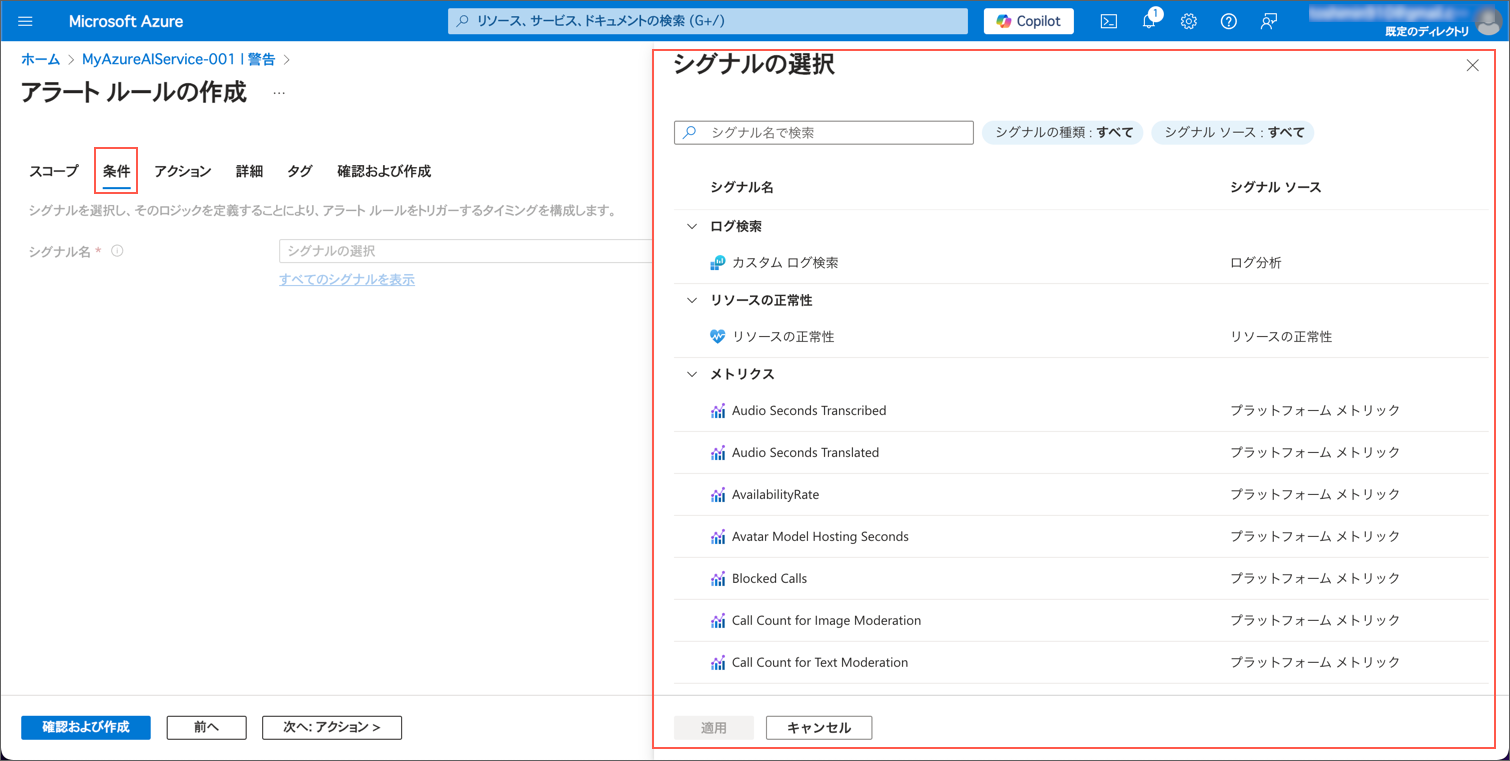1510x761 pixels.
Task: Switch to the スコープ tab
Action: (53, 171)
